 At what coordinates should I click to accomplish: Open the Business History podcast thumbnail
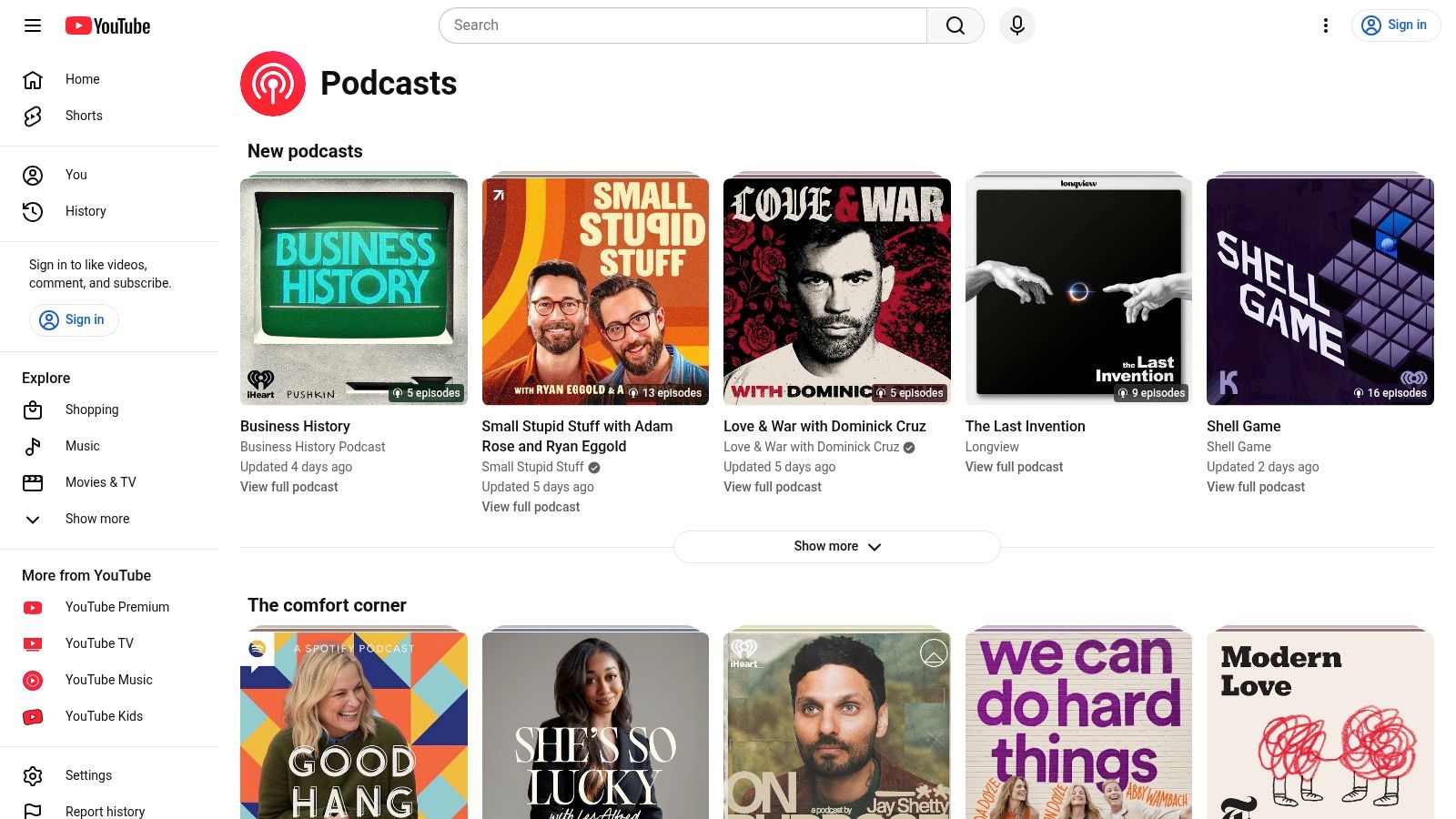(x=353, y=290)
